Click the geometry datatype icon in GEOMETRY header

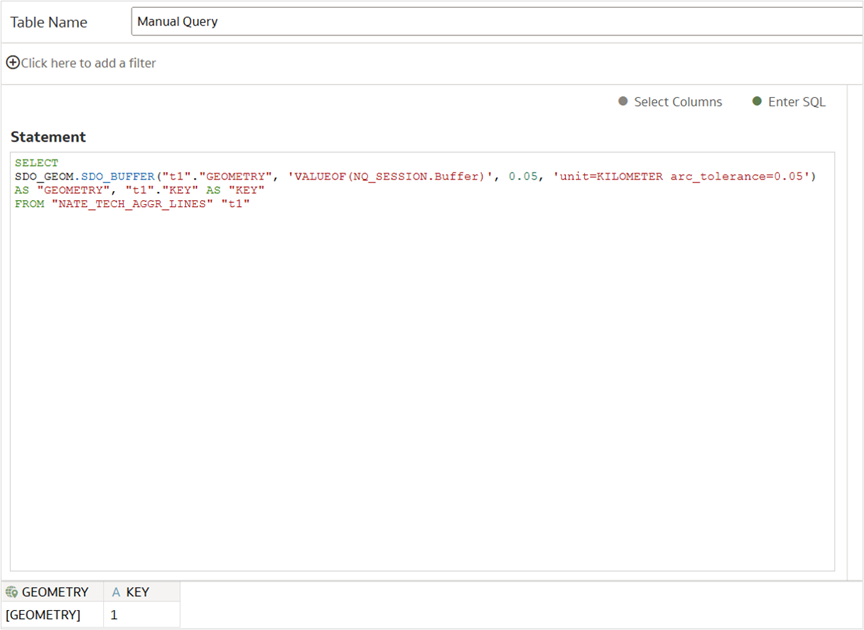click(x=9, y=591)
